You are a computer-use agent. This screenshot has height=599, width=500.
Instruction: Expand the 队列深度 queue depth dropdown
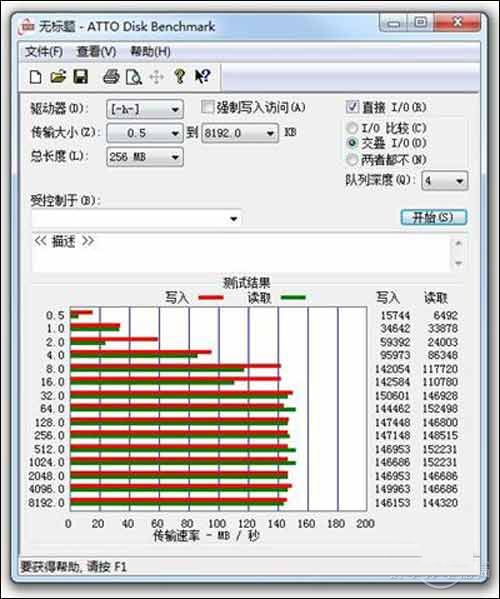pos(445,180)
